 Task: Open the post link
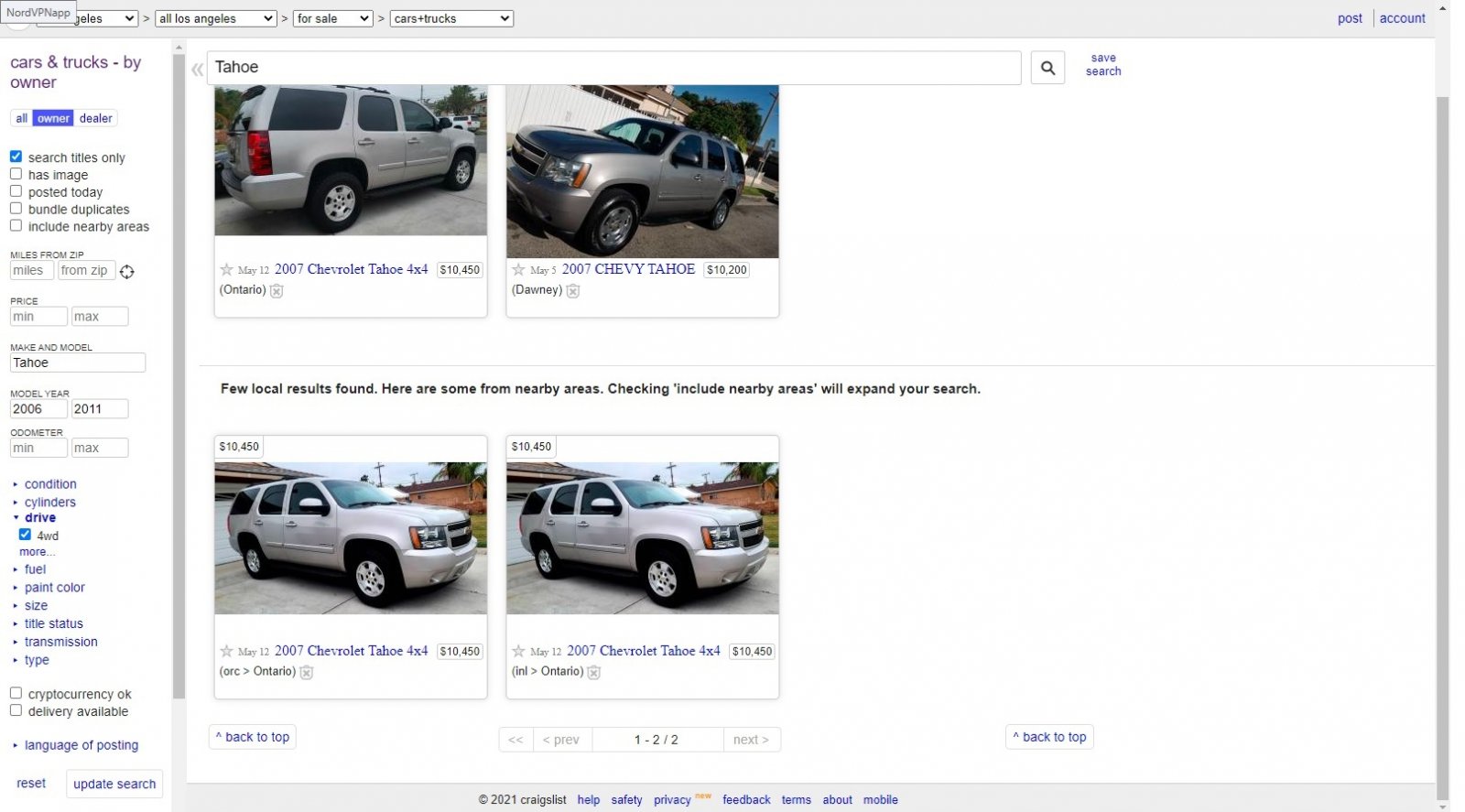tap(1350, 18)
